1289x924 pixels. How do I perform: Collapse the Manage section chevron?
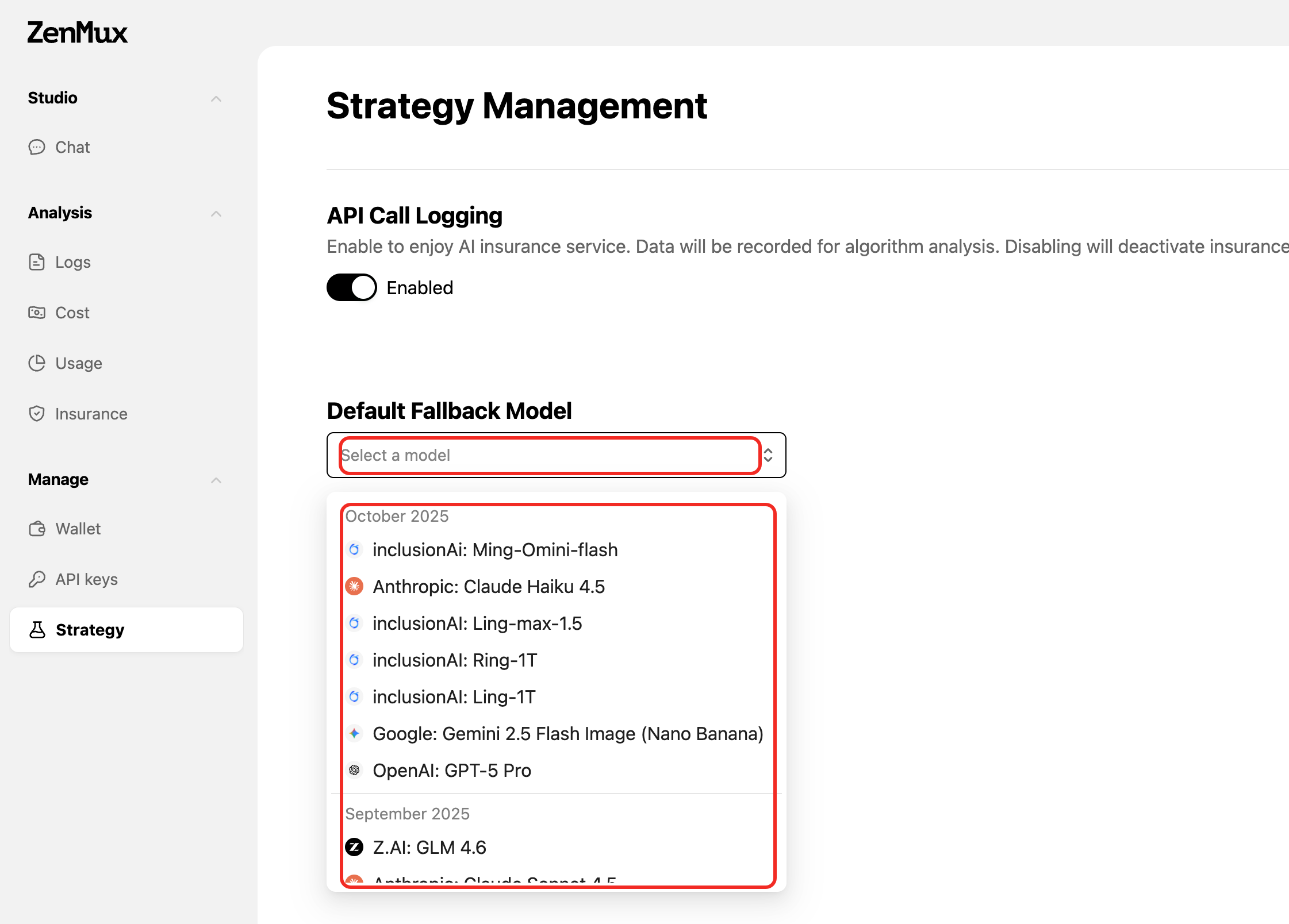[x=216, y=480]
